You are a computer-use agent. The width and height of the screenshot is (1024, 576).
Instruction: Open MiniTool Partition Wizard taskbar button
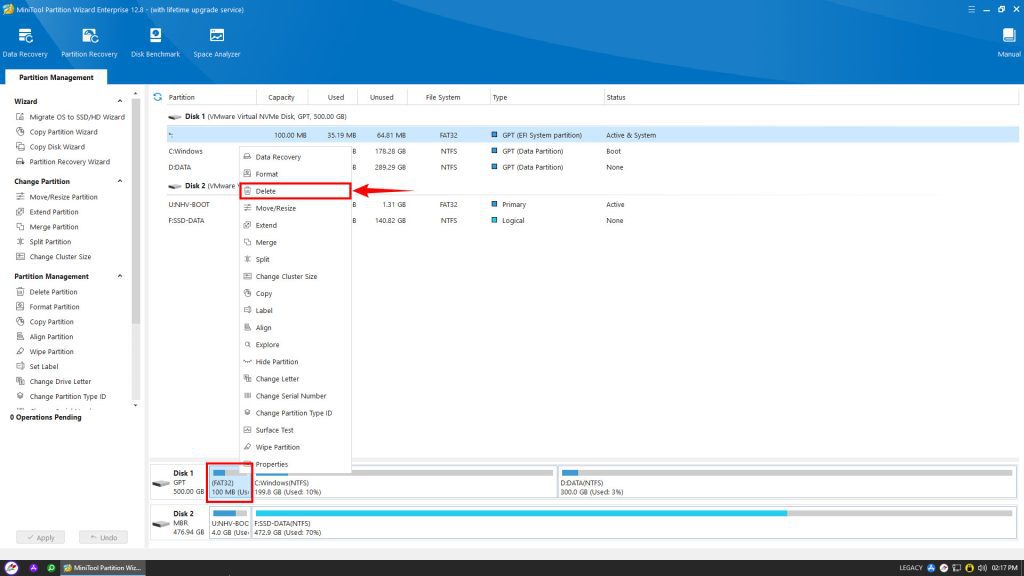coord(103,568)
